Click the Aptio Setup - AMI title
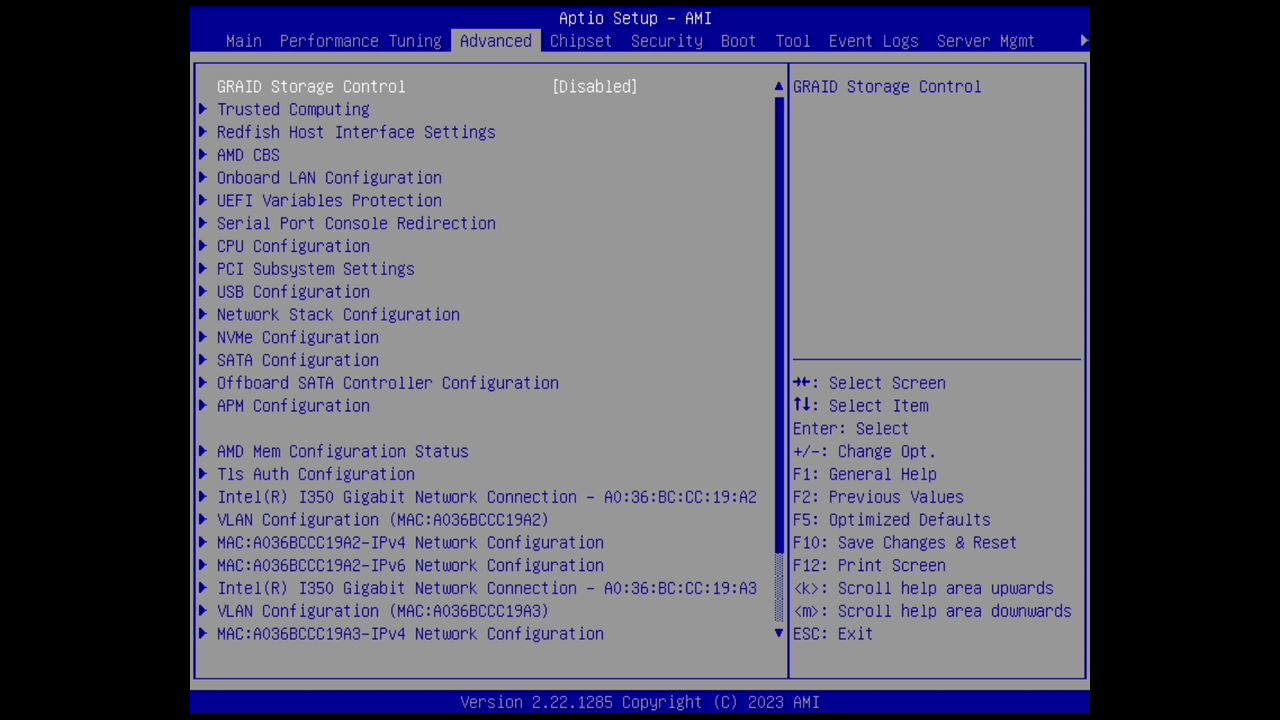 pos(635,18)
